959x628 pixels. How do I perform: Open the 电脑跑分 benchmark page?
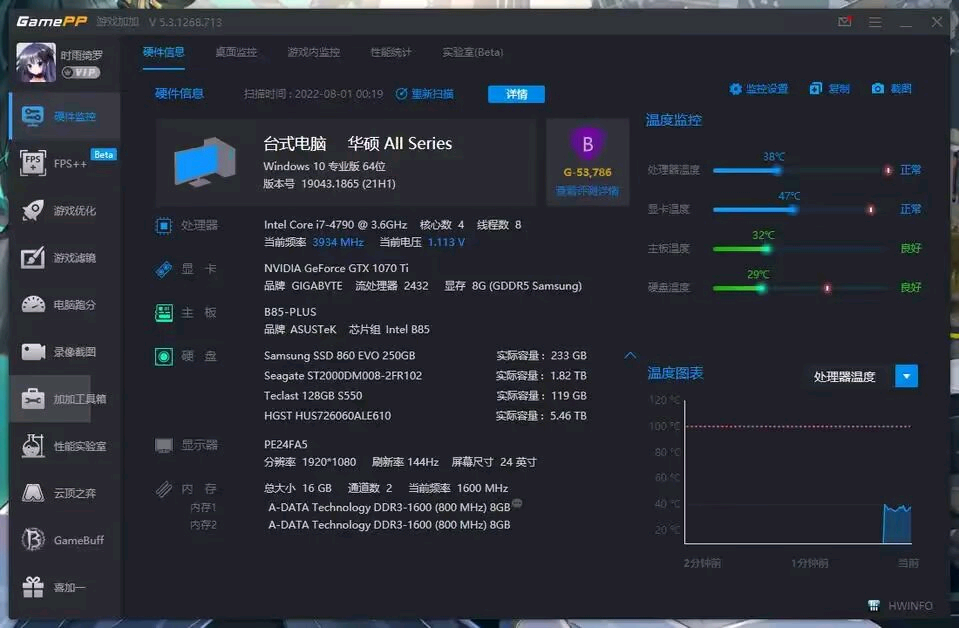click(x=65, y=305)
